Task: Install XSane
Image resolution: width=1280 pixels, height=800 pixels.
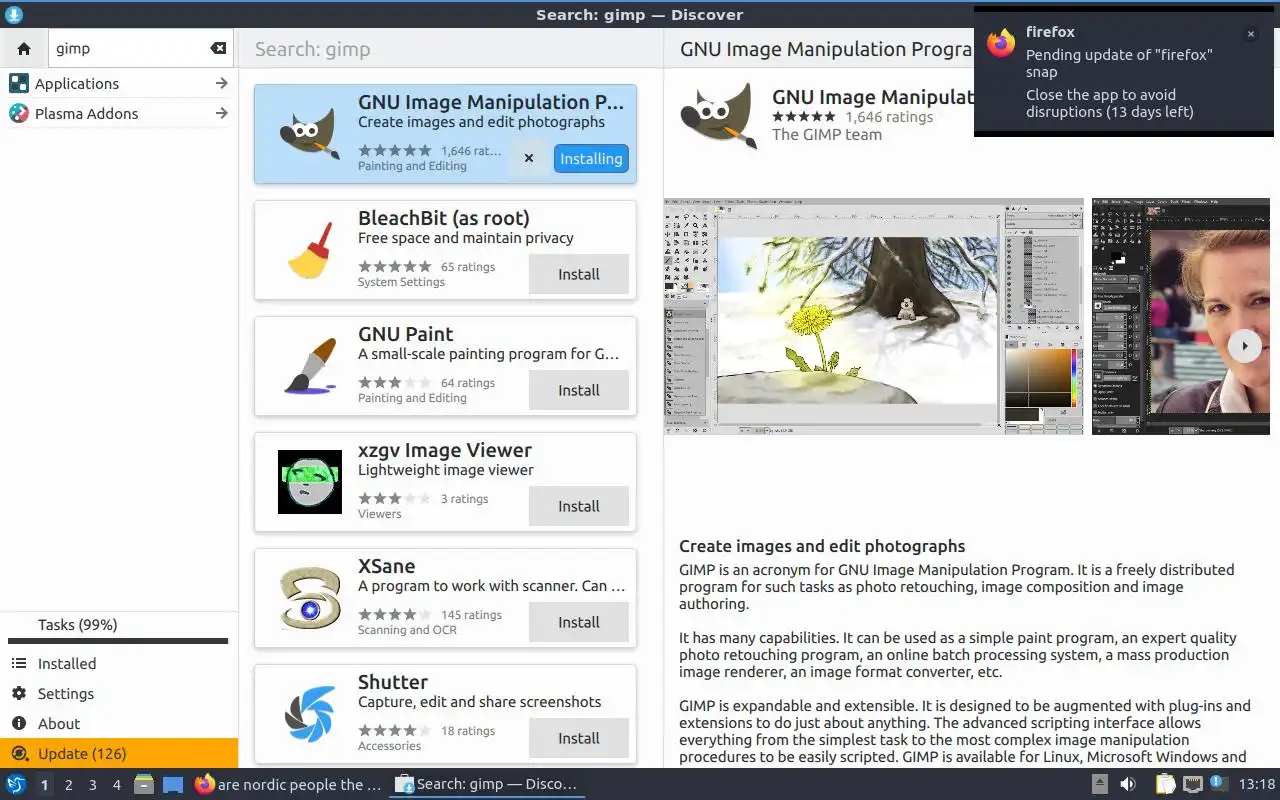Action: (579, 622)
